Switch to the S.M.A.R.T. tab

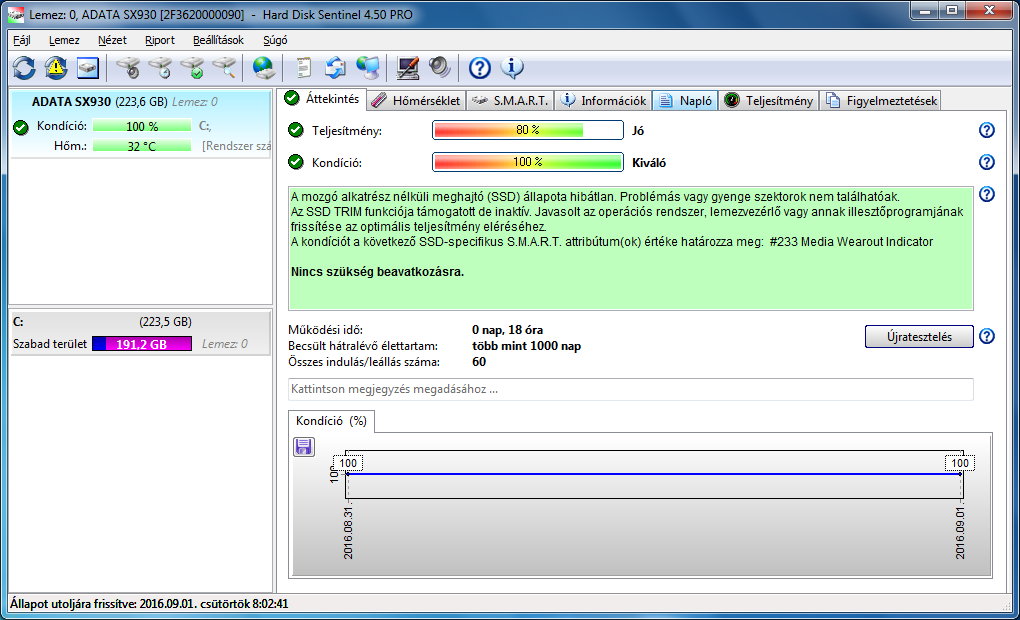511,101
